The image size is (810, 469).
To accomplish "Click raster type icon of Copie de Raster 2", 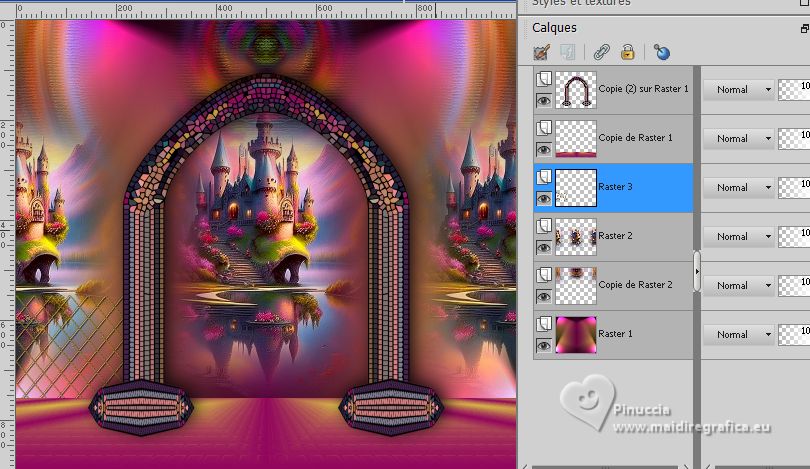I will tap(543, 275).
